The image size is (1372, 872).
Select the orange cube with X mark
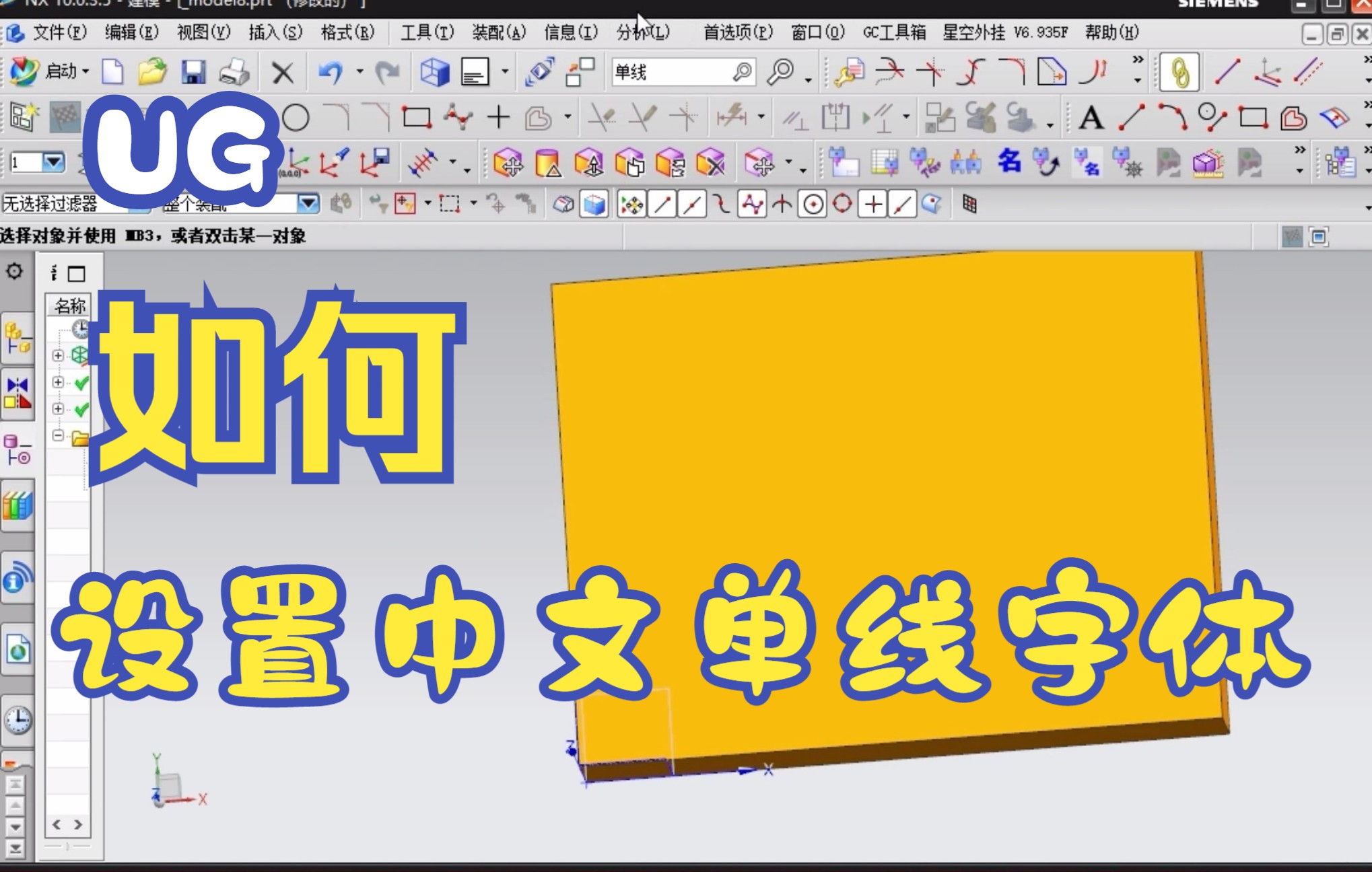pyautogui.click(x=710, y=163)
